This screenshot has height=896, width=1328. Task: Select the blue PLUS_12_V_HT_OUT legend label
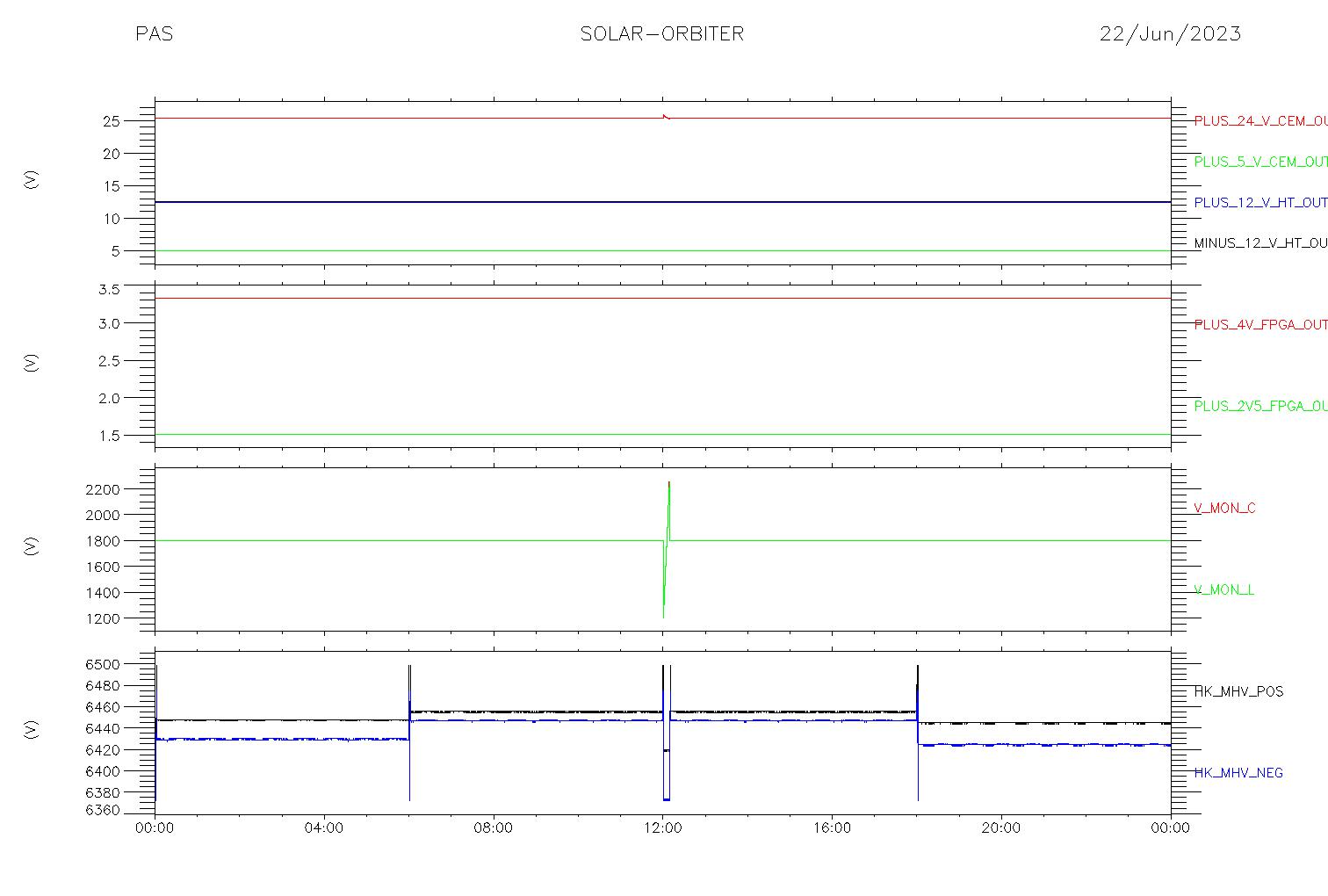coord(1260,203)
